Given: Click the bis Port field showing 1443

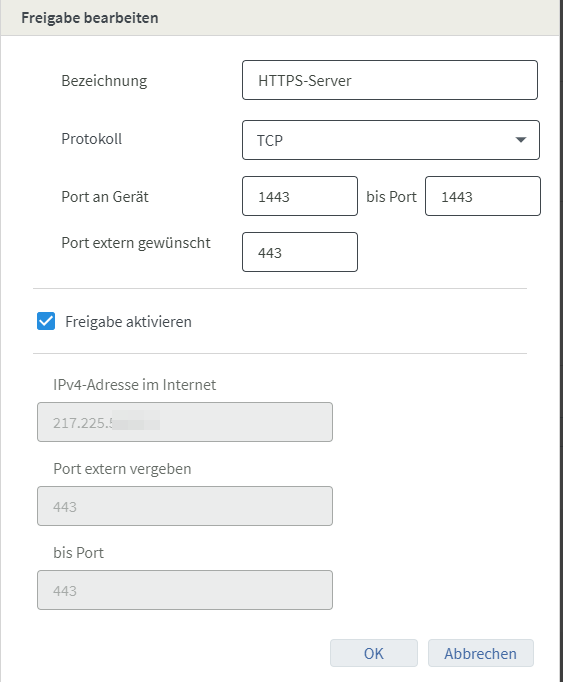Looking at the screenshot, I should point(483,196).
